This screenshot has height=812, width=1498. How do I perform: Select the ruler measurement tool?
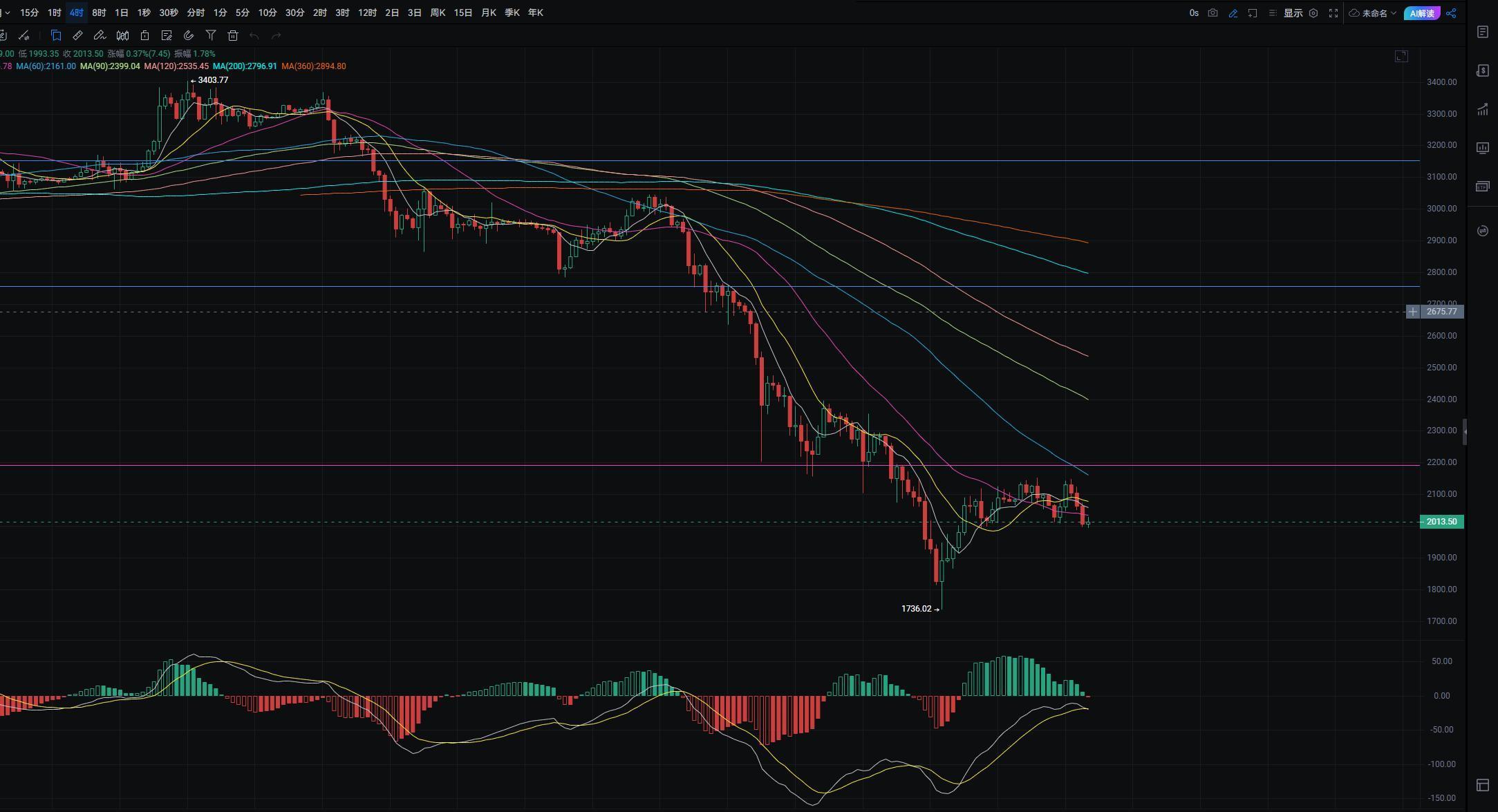[x=77, y=36]
